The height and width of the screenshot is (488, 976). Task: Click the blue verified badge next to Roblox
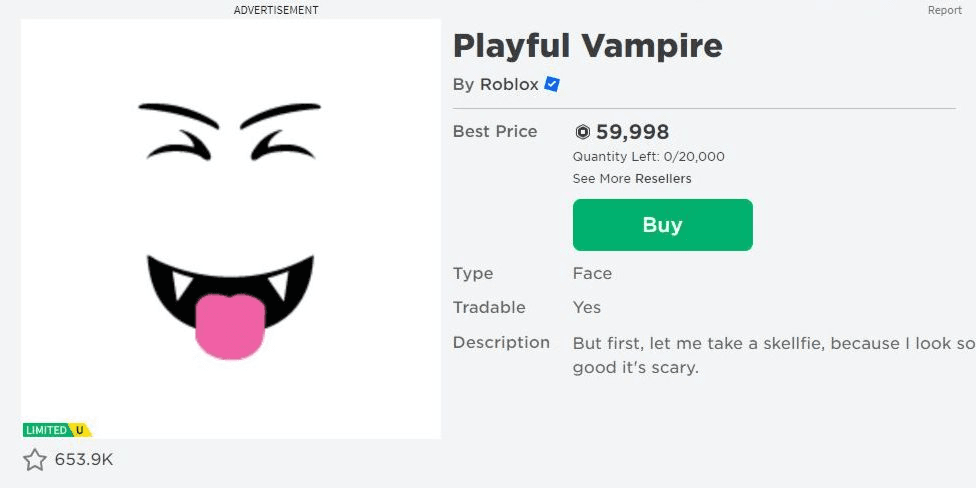pyautogui.click(x=552, y=84)
